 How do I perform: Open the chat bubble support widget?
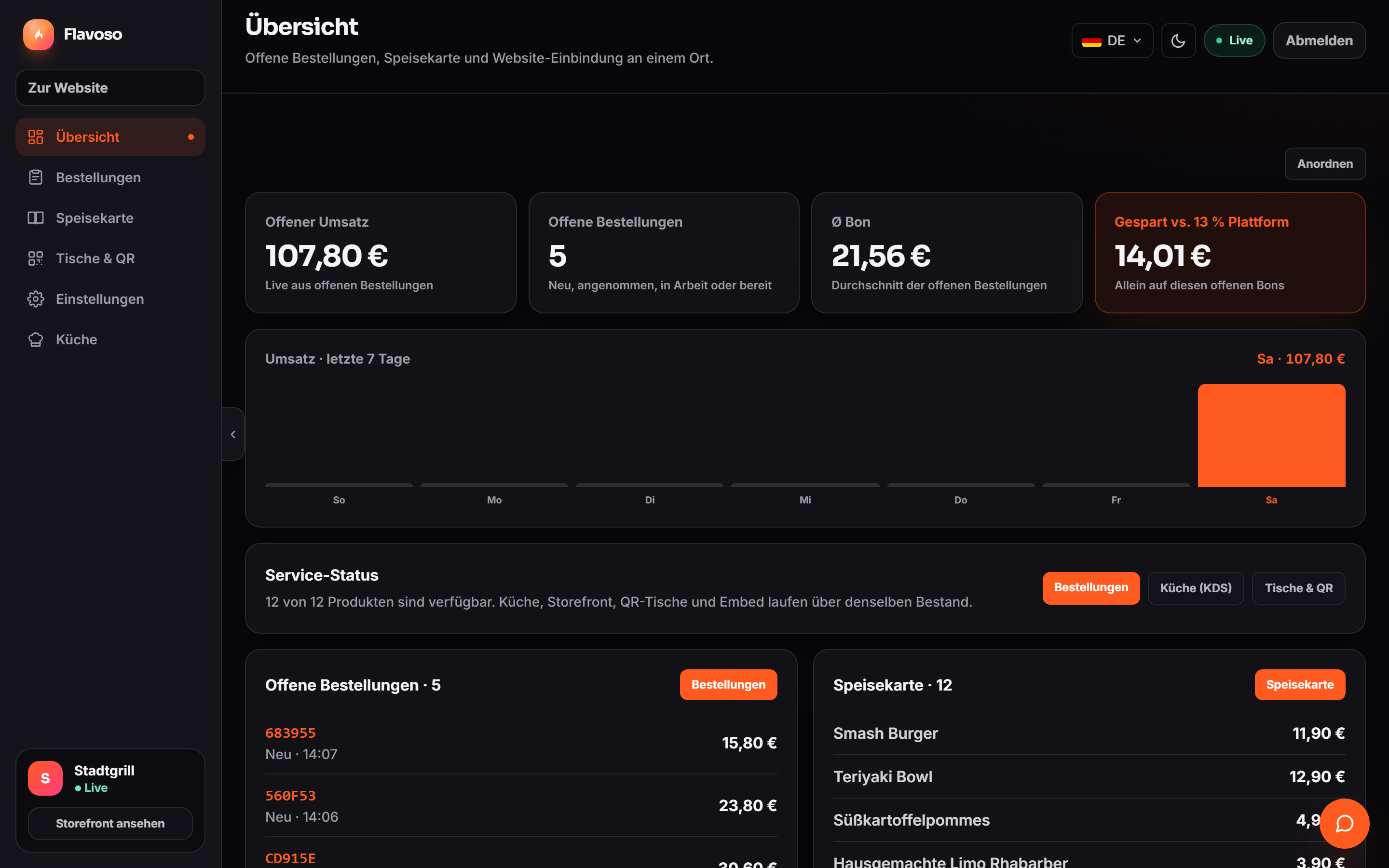pos(1345,823)
